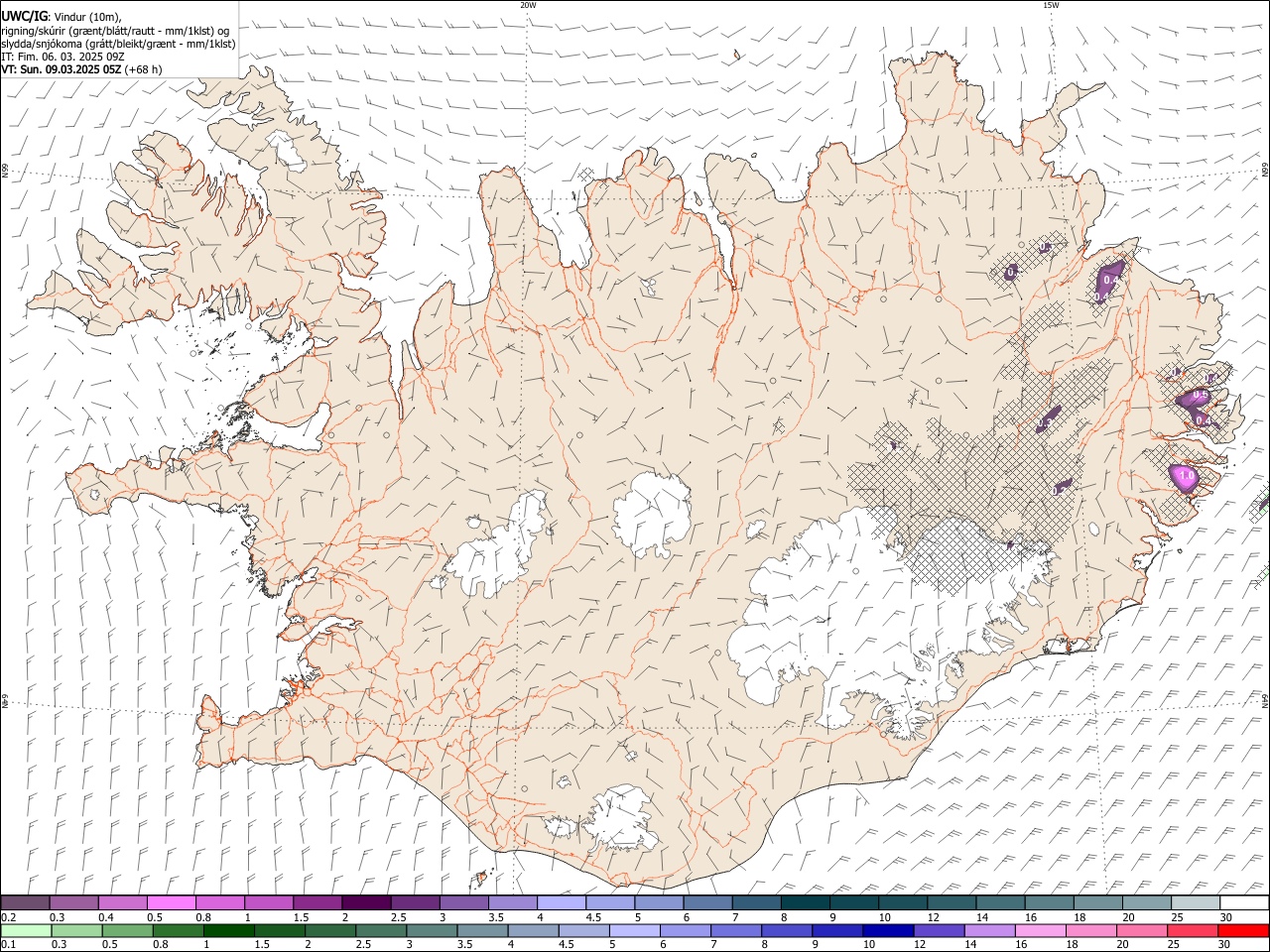Click the 'VT: Sun. 09.03.2025 05Z (+68 h)' line
The height and width of the screenshot is (952, 1270).
pyautogui.click(x=81, y=69)
